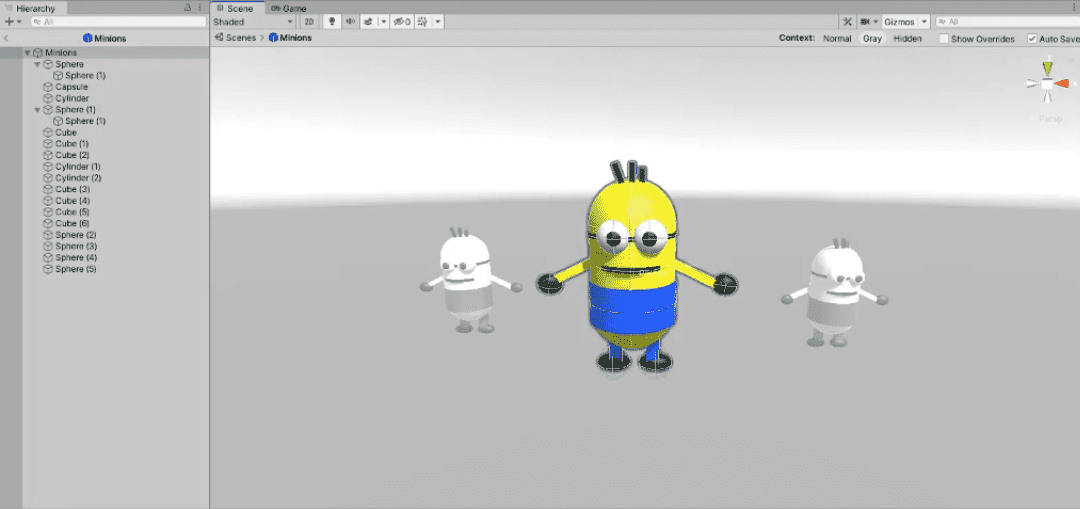Click the Hierarchy search field
The width and height of the screenshot is (1080, 509).
[x=117, y=22]
